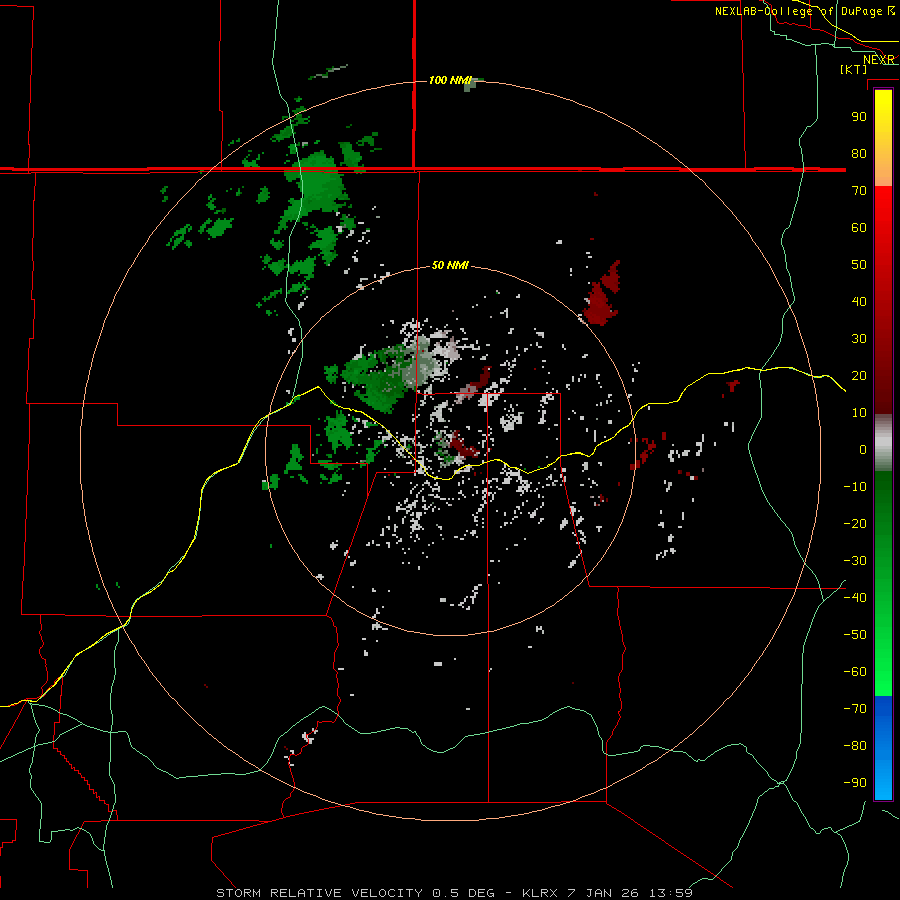Click the -70 knot legend value
The height and width of the screenshot is (900, 900).
click(x=855, y=709)
